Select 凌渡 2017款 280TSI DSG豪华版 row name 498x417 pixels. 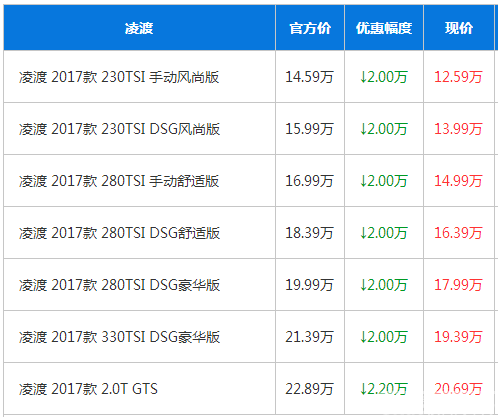click(x=119, y=285)
